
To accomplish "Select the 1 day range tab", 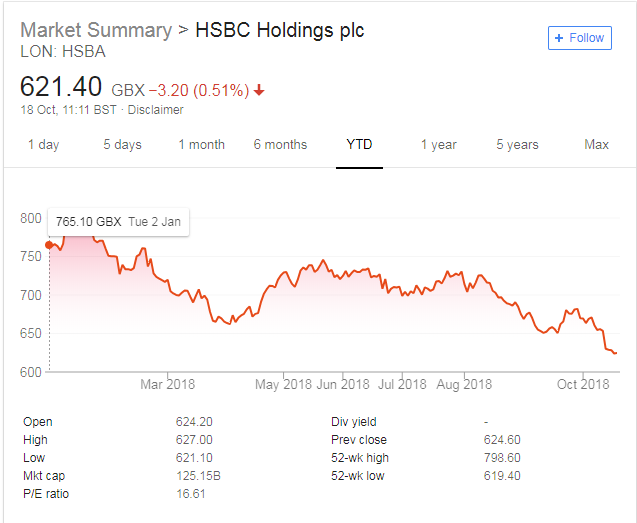I will click(43, 145).
